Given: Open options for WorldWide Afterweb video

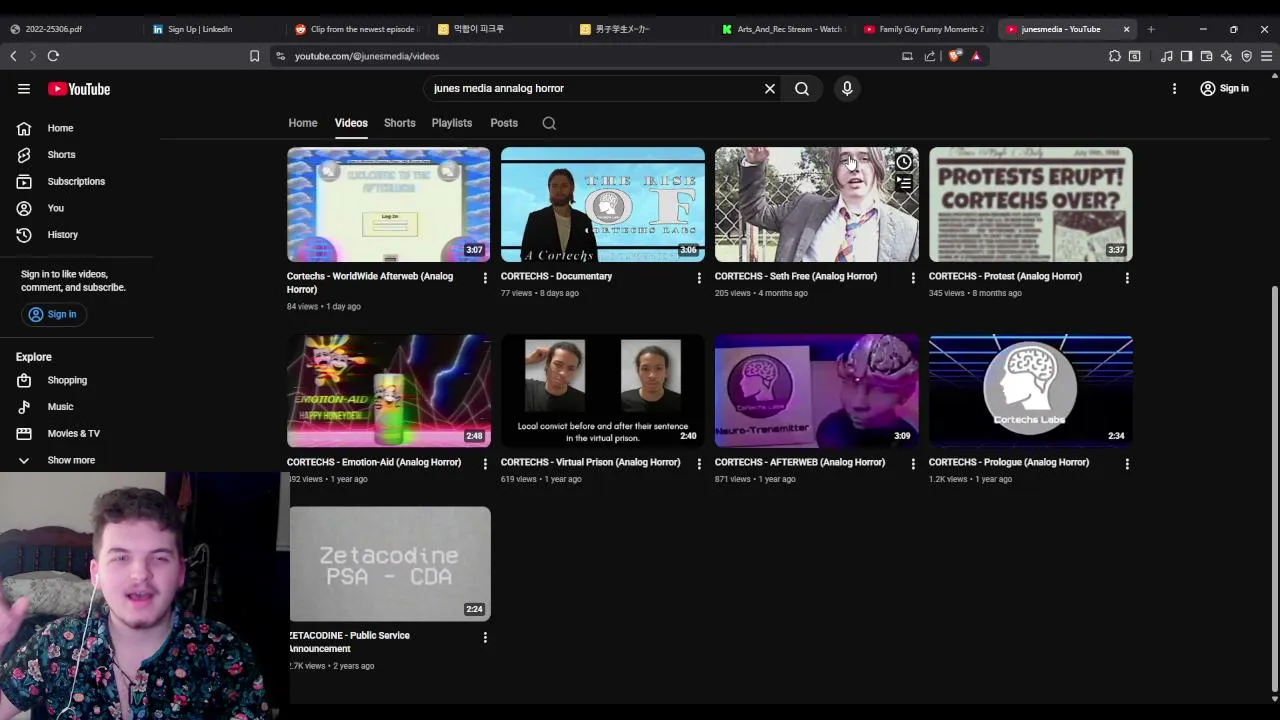Looking at the screenshot, I should pos(485,278).
